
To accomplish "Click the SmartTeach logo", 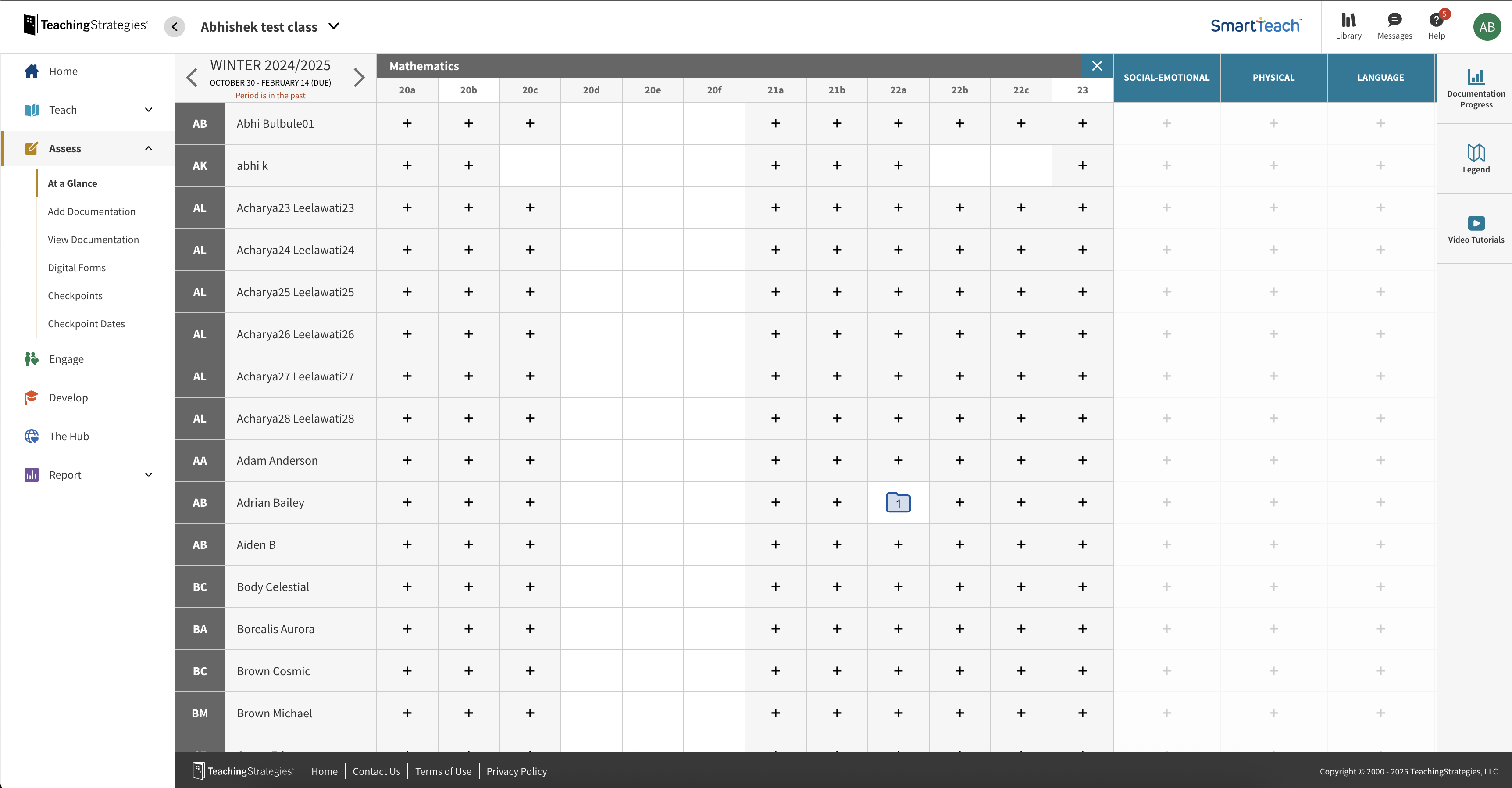I will pyautogui.click(x=1255, y=25).
